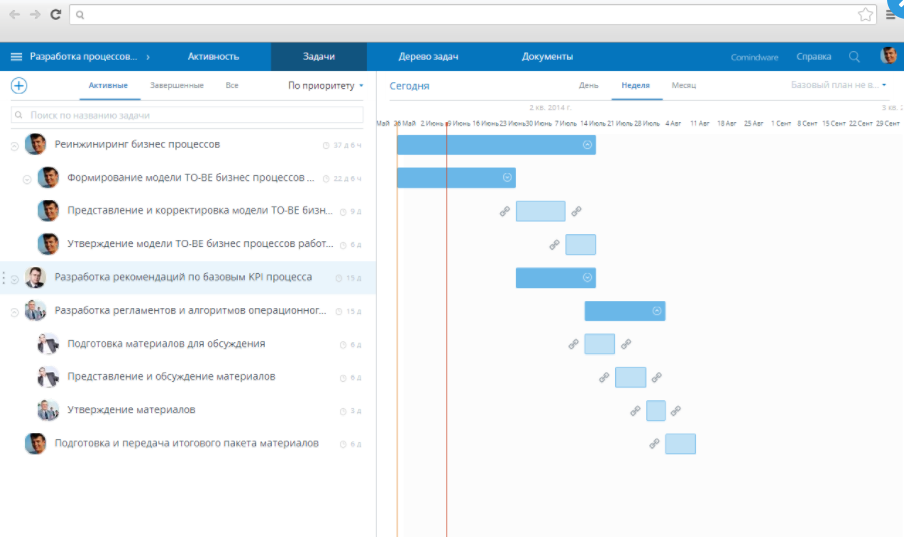The width and height of the screenshot is (904, 537).
Task: Collapse Реинжиниринг бизнес процессов tree row
Action: 14,147
